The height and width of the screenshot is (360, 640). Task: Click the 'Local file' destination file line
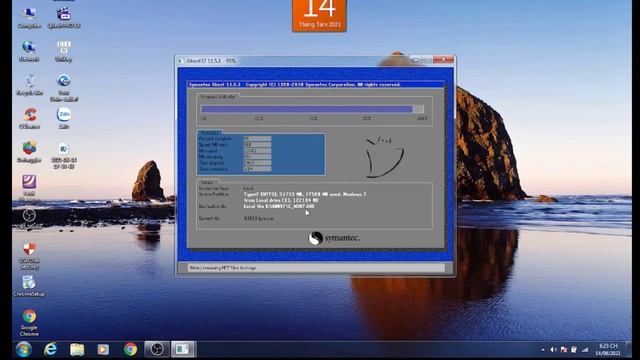279,207
